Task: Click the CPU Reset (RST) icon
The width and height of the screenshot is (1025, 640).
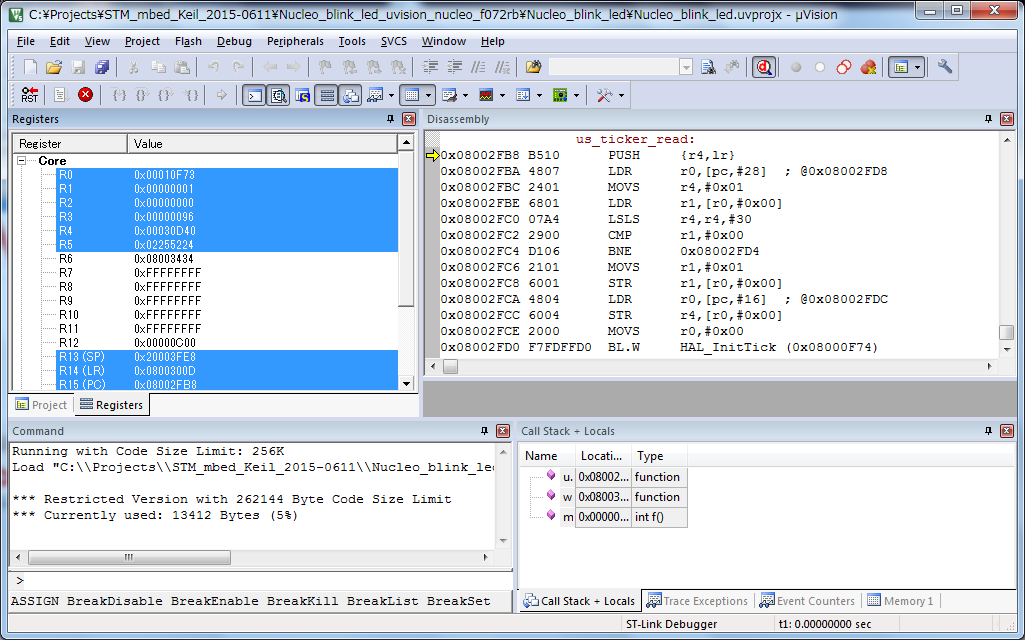Action: tap(29, 95)
